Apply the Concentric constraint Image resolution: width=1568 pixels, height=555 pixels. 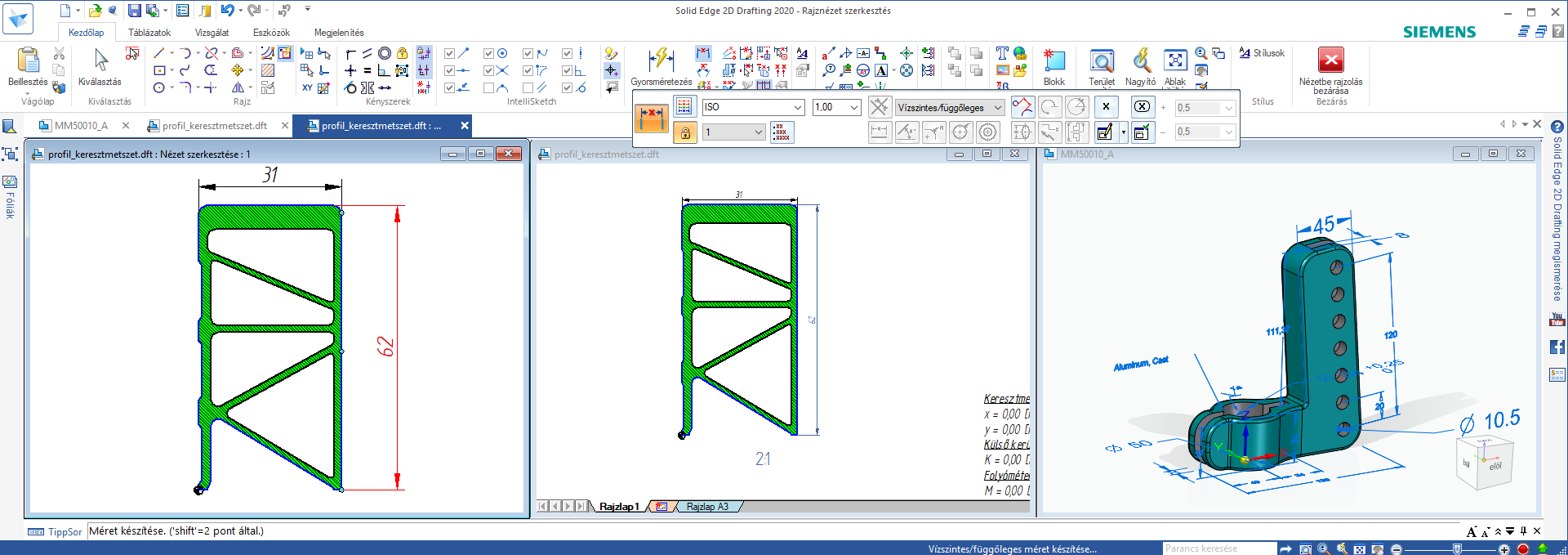(384, 53)
